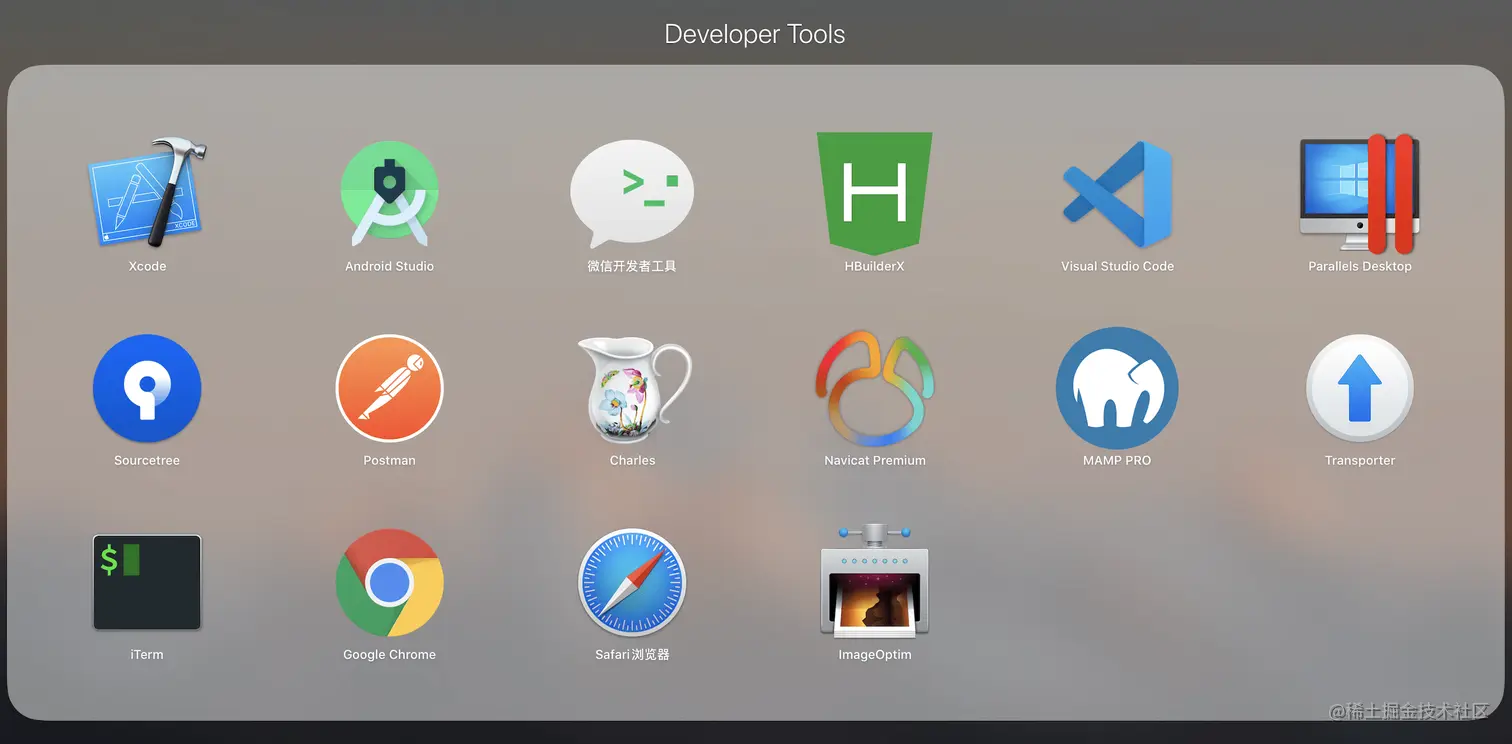Click the "HBuilderX" label text
This screenshot has width=1512, height=744.
coord(874,266)
